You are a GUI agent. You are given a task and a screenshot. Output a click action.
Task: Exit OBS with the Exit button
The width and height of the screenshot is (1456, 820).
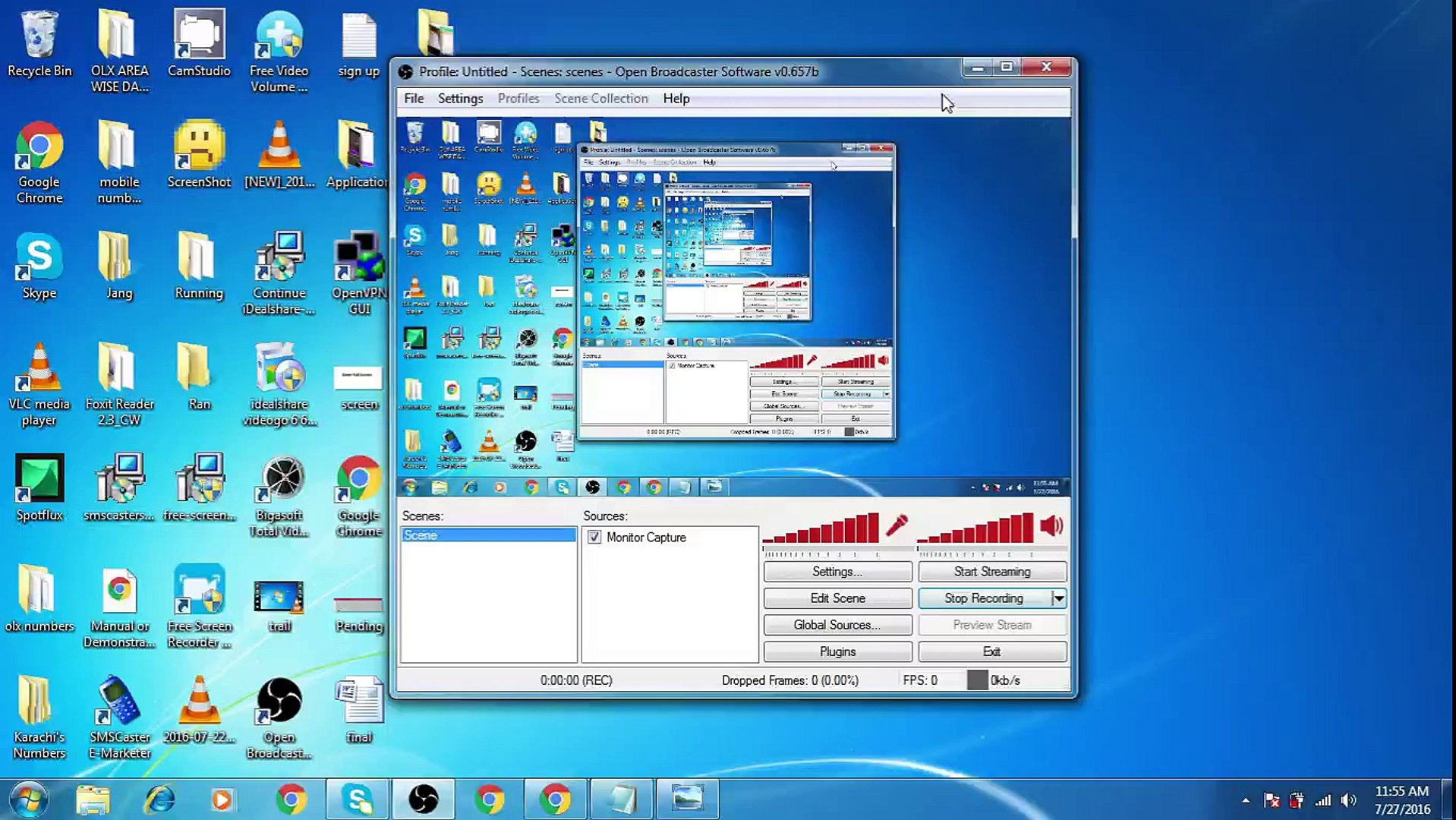tap(992, 651)
